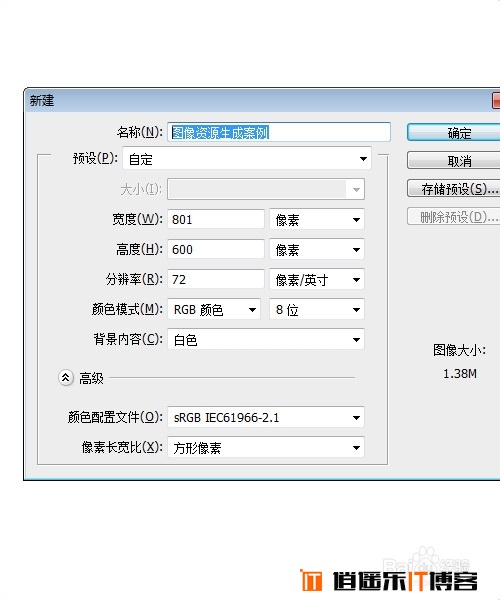This screenshot has width=500, height=600.
Task: Open the resolution unit dropdown 像素/英寸
Action: pyautogui.click(x=317, y=279)
